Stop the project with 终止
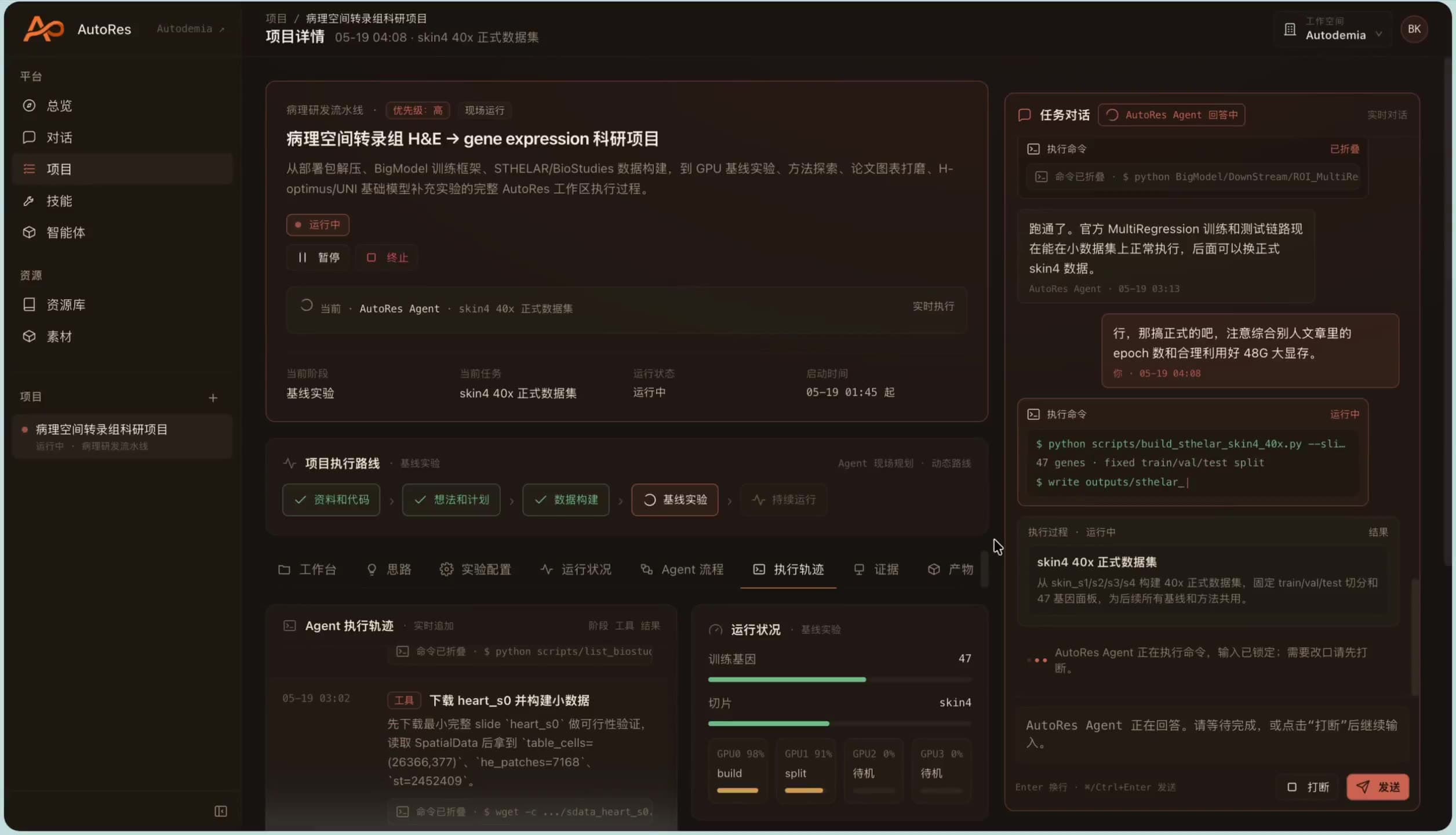 [x=387, y=257]
